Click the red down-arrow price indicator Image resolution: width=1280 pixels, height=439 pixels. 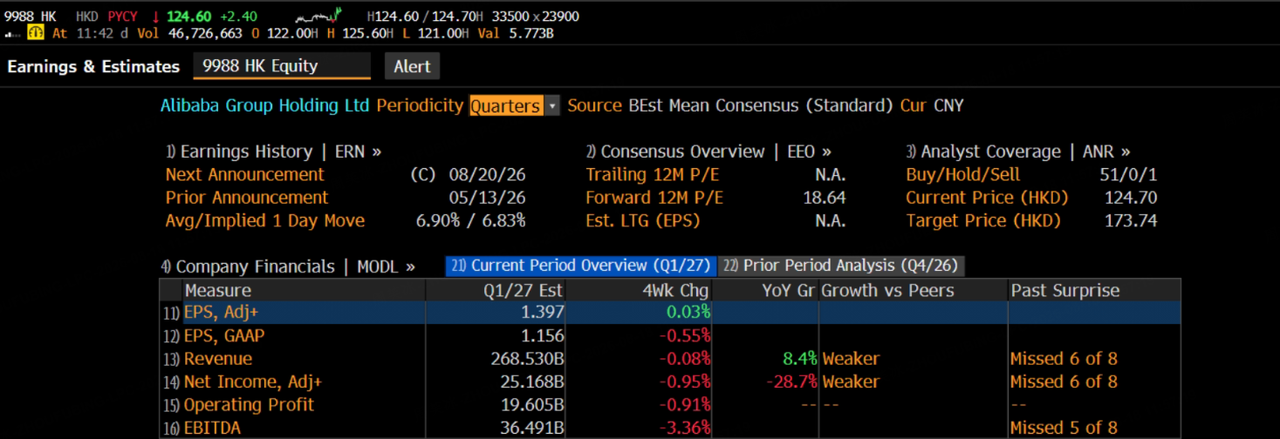coord(156,16)
